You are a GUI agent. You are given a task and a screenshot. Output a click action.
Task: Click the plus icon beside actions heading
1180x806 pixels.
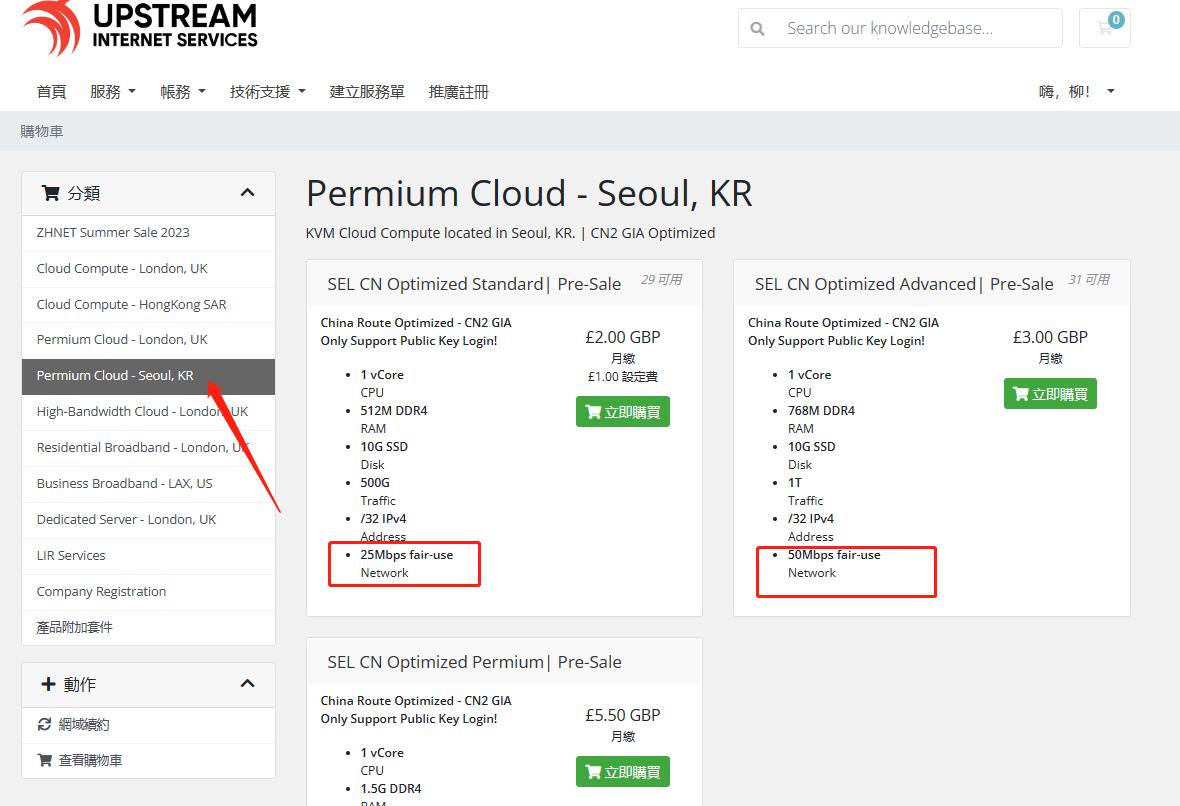48,684
